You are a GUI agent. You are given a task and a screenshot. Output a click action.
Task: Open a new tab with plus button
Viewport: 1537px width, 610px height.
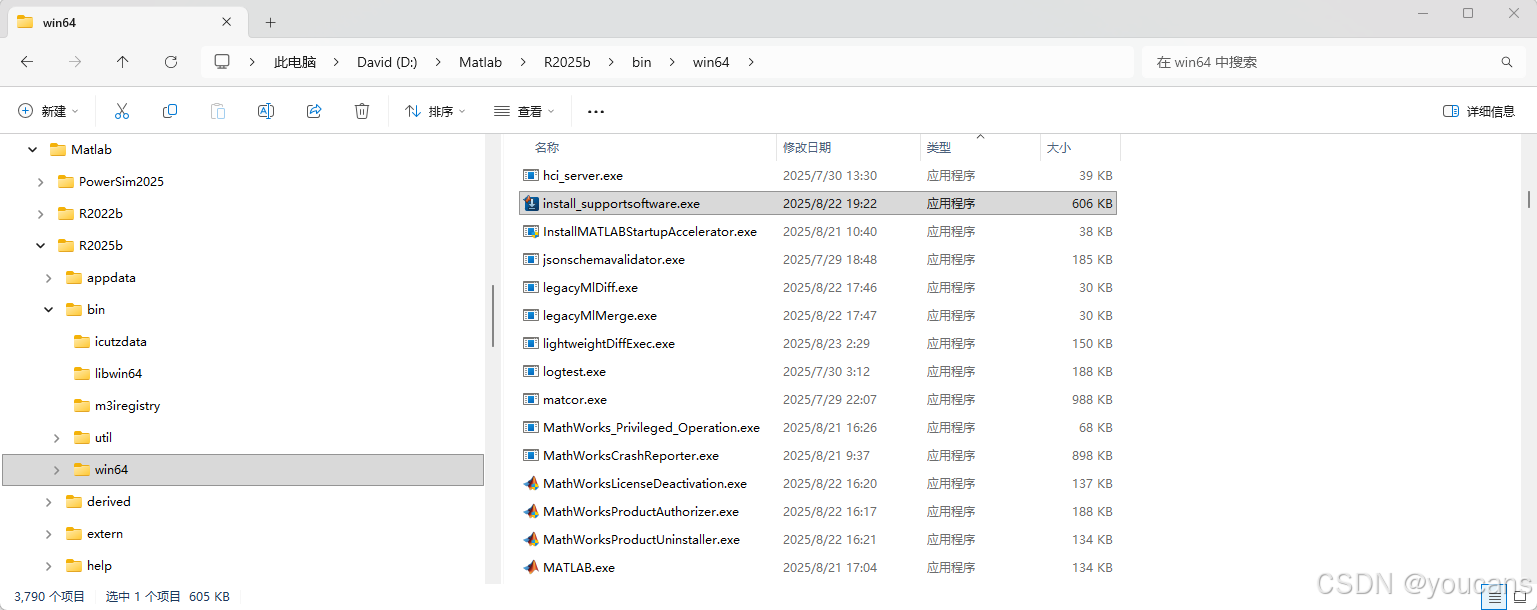270,22
